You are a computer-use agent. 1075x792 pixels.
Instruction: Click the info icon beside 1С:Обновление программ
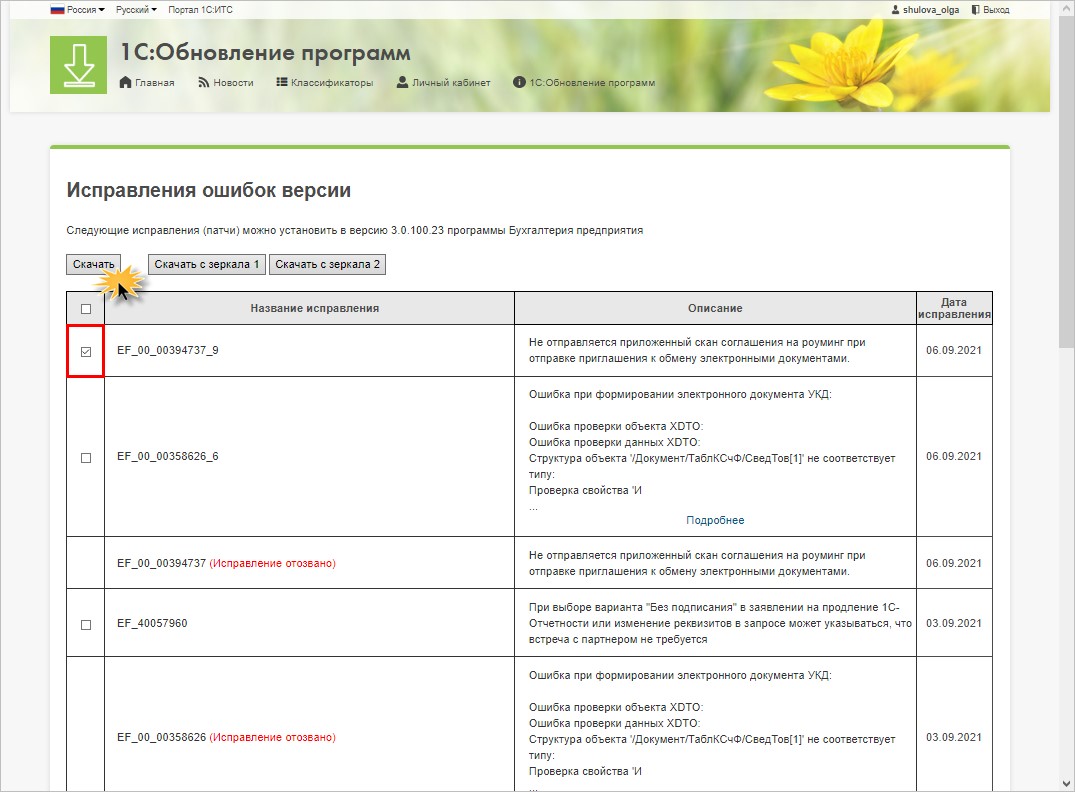pos(519,82)
